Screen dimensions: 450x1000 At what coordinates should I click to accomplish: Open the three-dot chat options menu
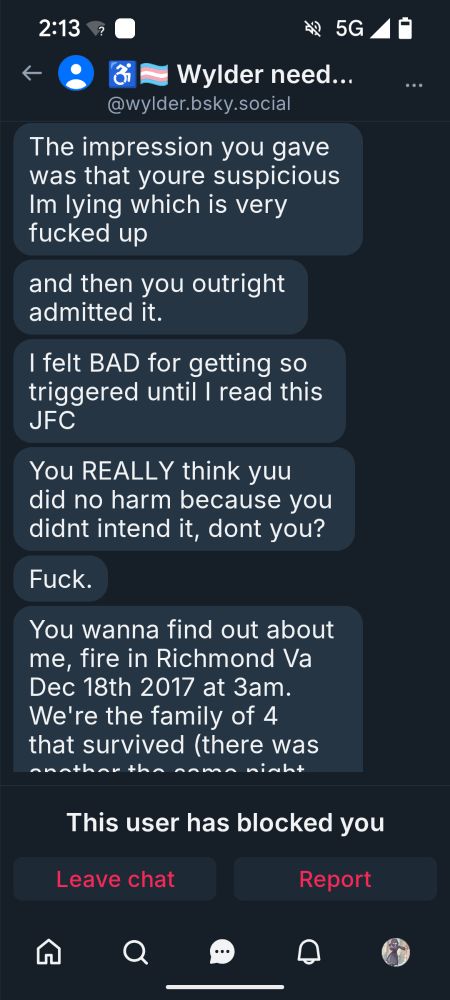click(414, 85)
